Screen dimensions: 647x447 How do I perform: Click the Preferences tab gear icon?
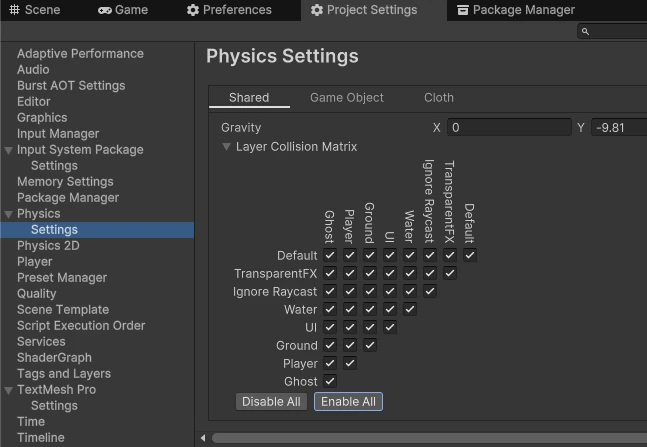click(x=193, y=10)
